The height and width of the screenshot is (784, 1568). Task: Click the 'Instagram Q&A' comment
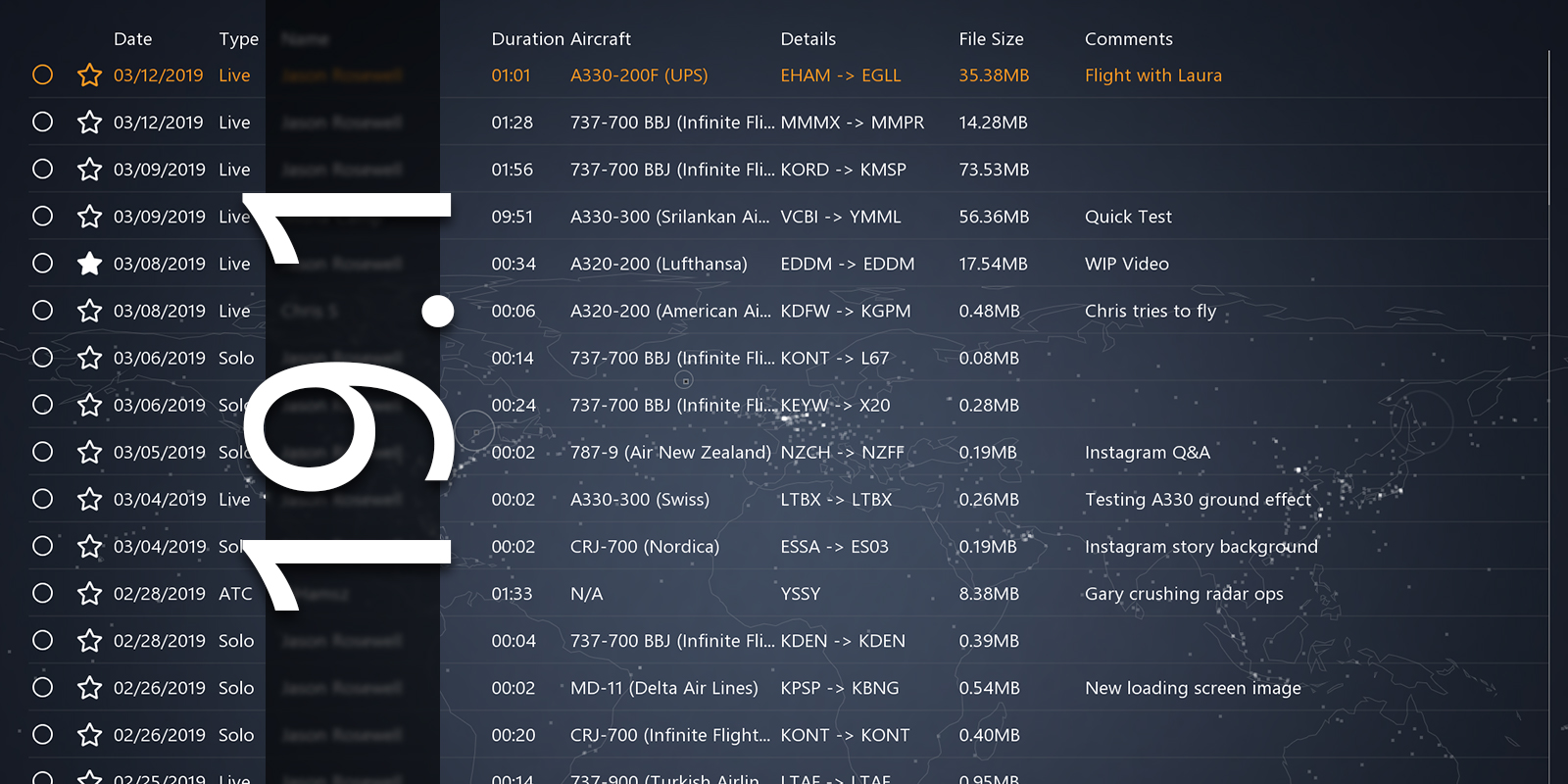tap(1147, 452)
